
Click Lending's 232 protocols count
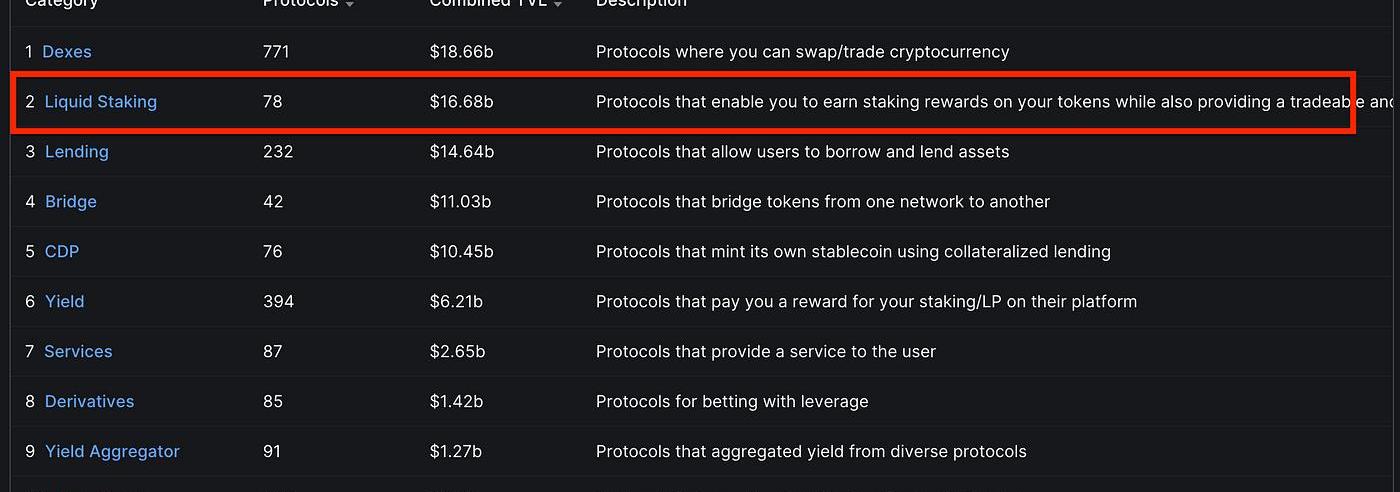click(278, 152)
